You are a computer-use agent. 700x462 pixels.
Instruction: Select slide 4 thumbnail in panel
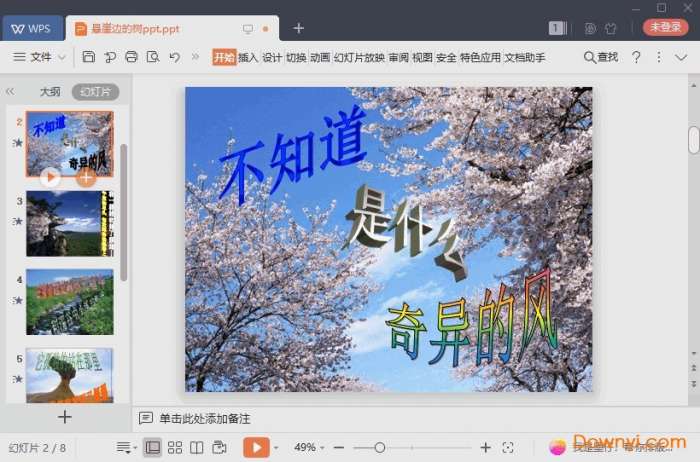[69, 301]
